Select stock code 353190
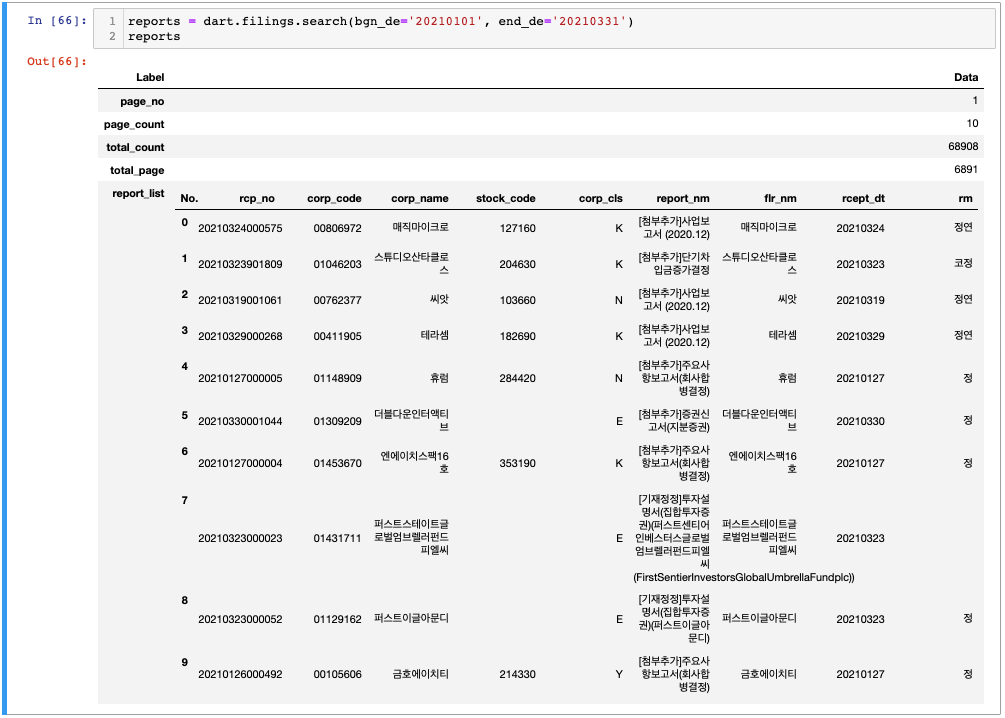Screen dimensions: 1005x718 [518, 463]
